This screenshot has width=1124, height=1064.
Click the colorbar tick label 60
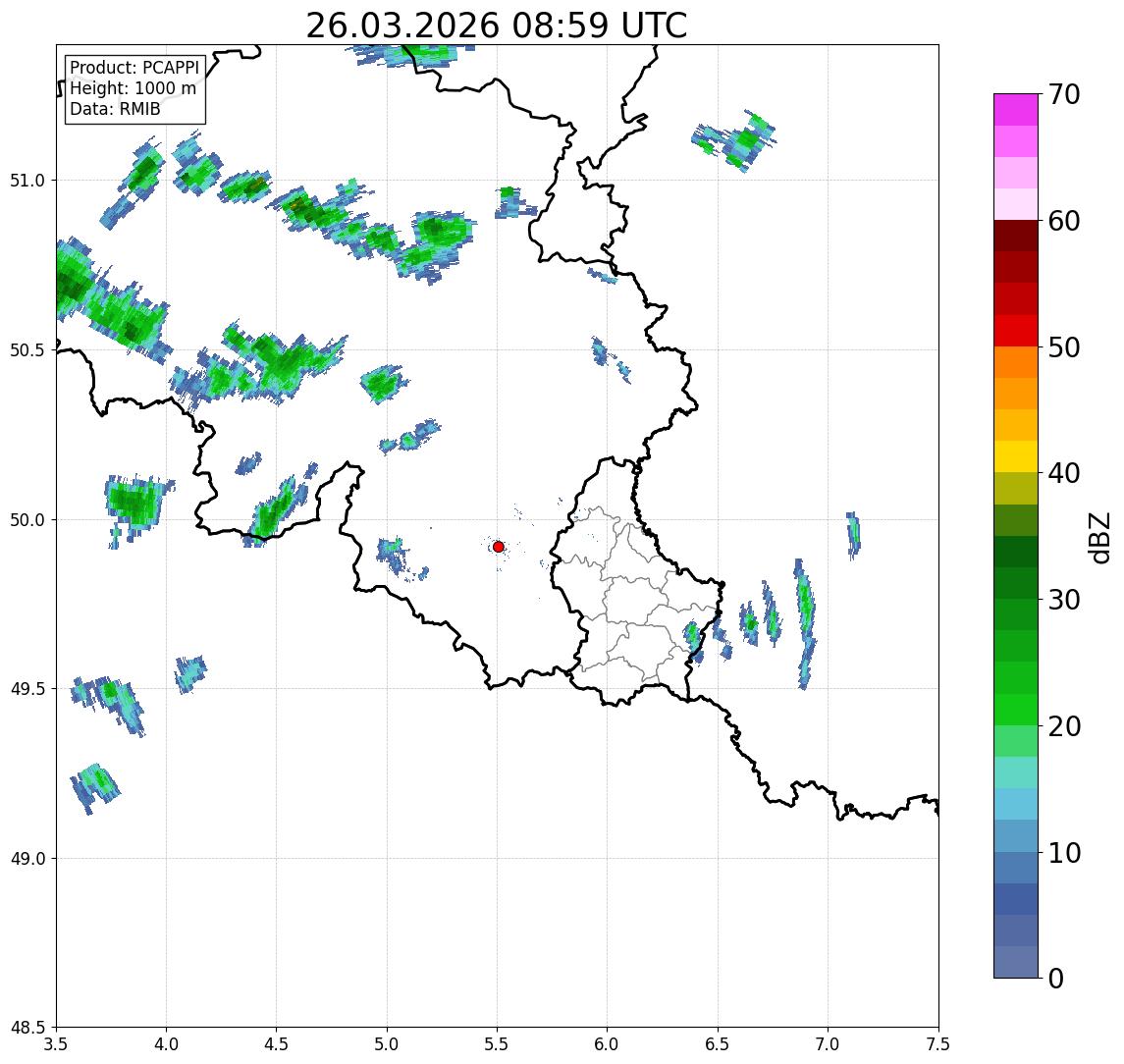click(1063, 222)
